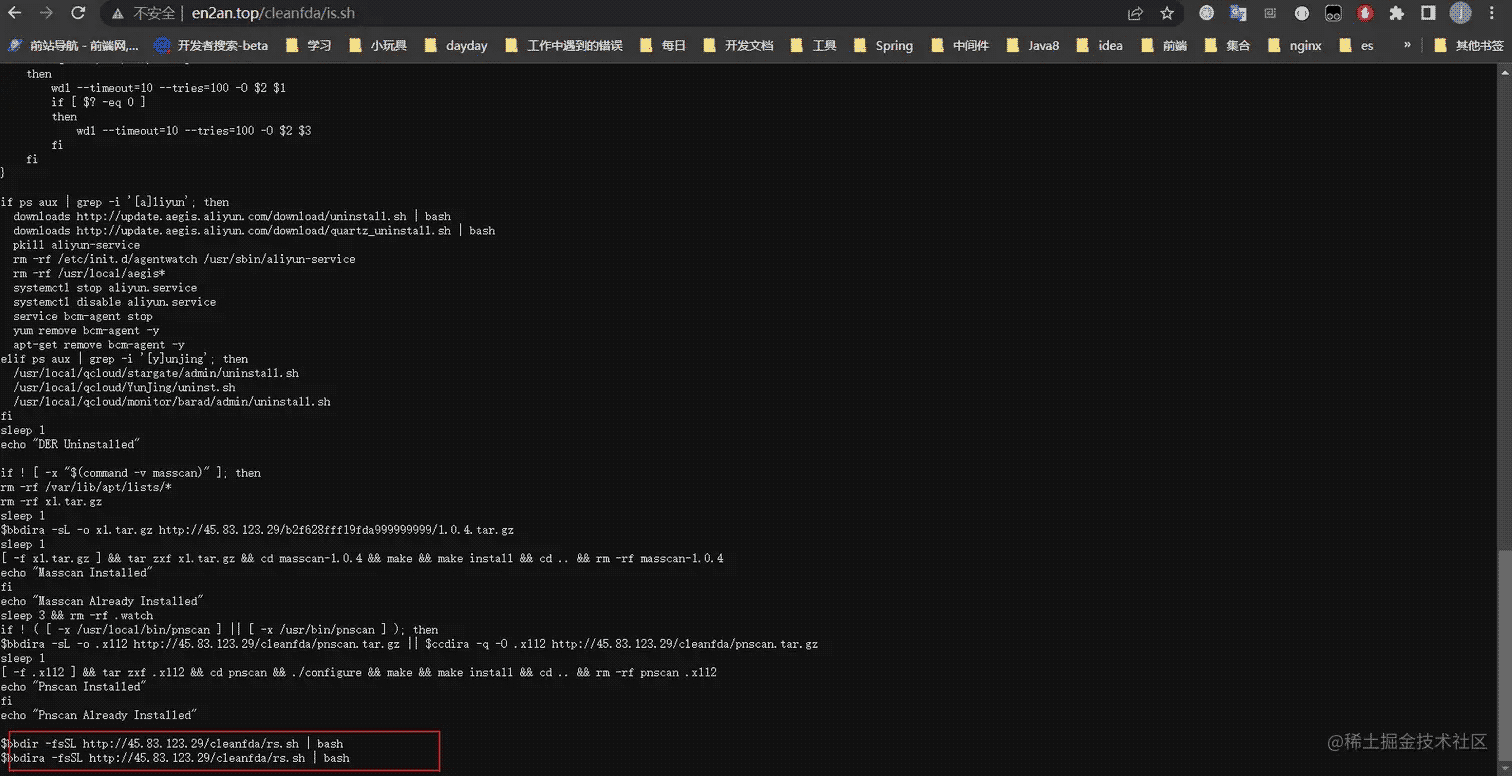The width and height of the screenshot is (1512, 776).
Task: Open the idea bookmark folder
Action: 1099,45
